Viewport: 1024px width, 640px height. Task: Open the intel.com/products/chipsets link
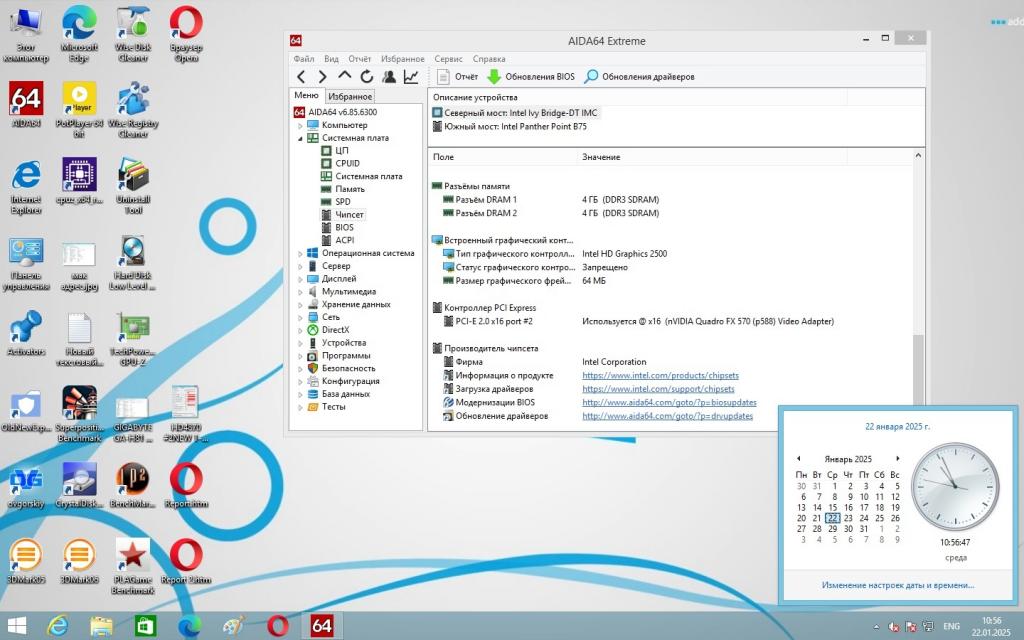[660, 376]
